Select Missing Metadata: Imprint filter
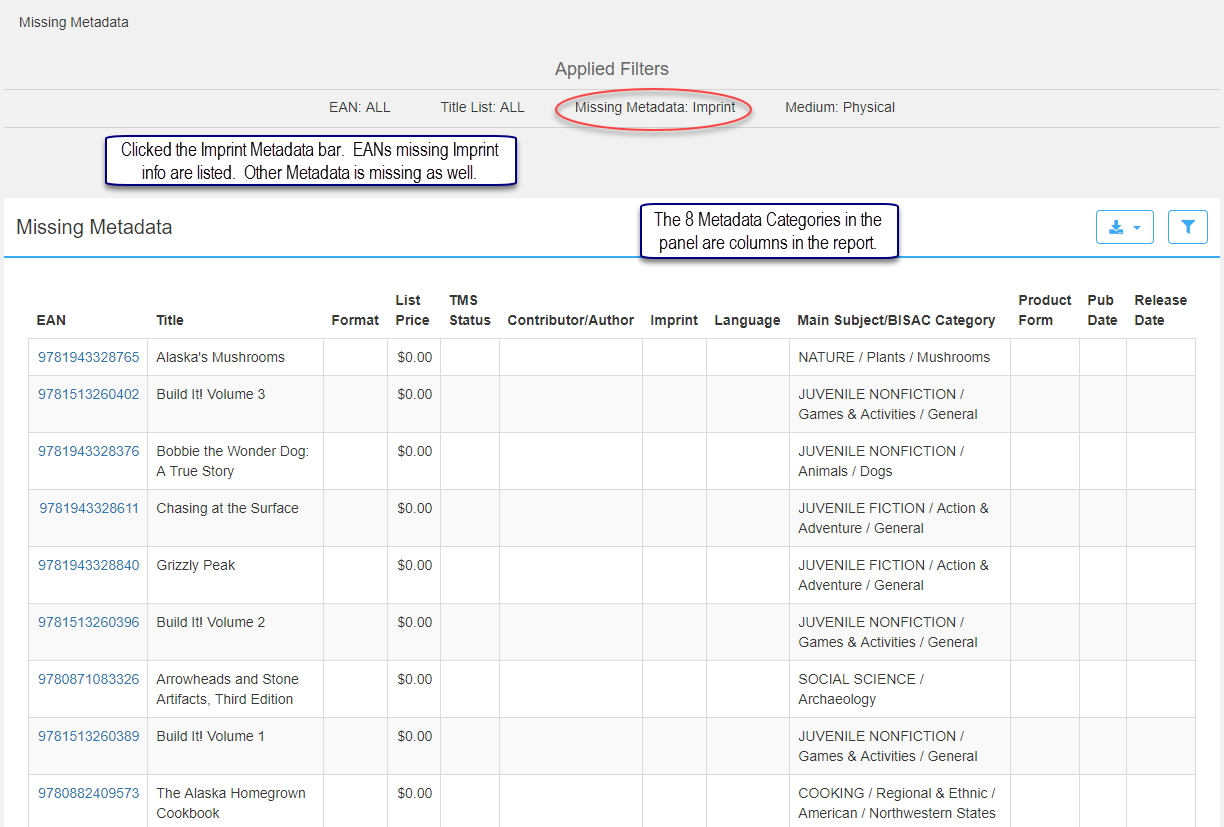Screen dimensions: 1224x827 (655, 107)
